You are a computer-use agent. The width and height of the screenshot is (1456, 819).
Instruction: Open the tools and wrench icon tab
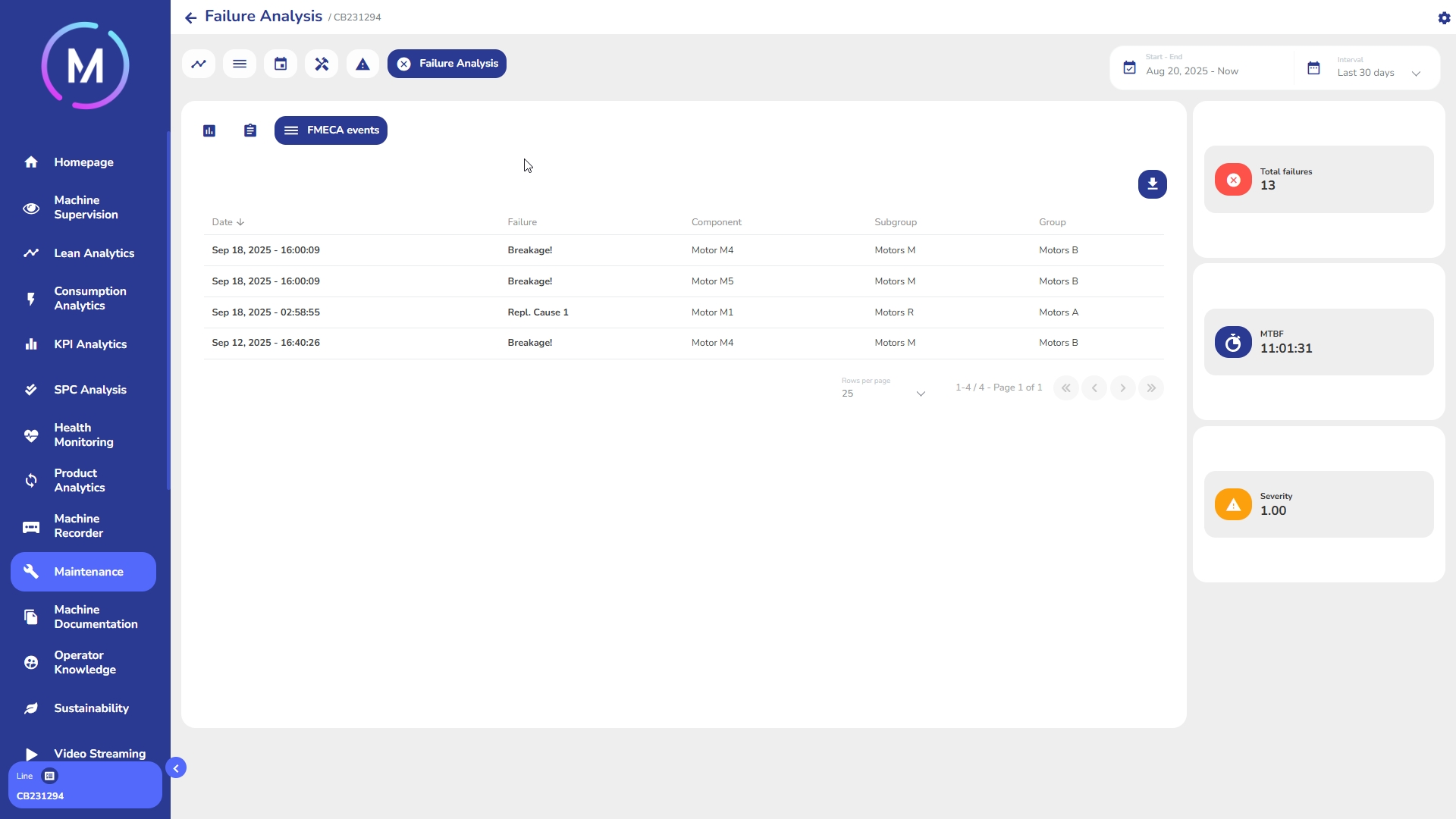click(x=322, y=64)
